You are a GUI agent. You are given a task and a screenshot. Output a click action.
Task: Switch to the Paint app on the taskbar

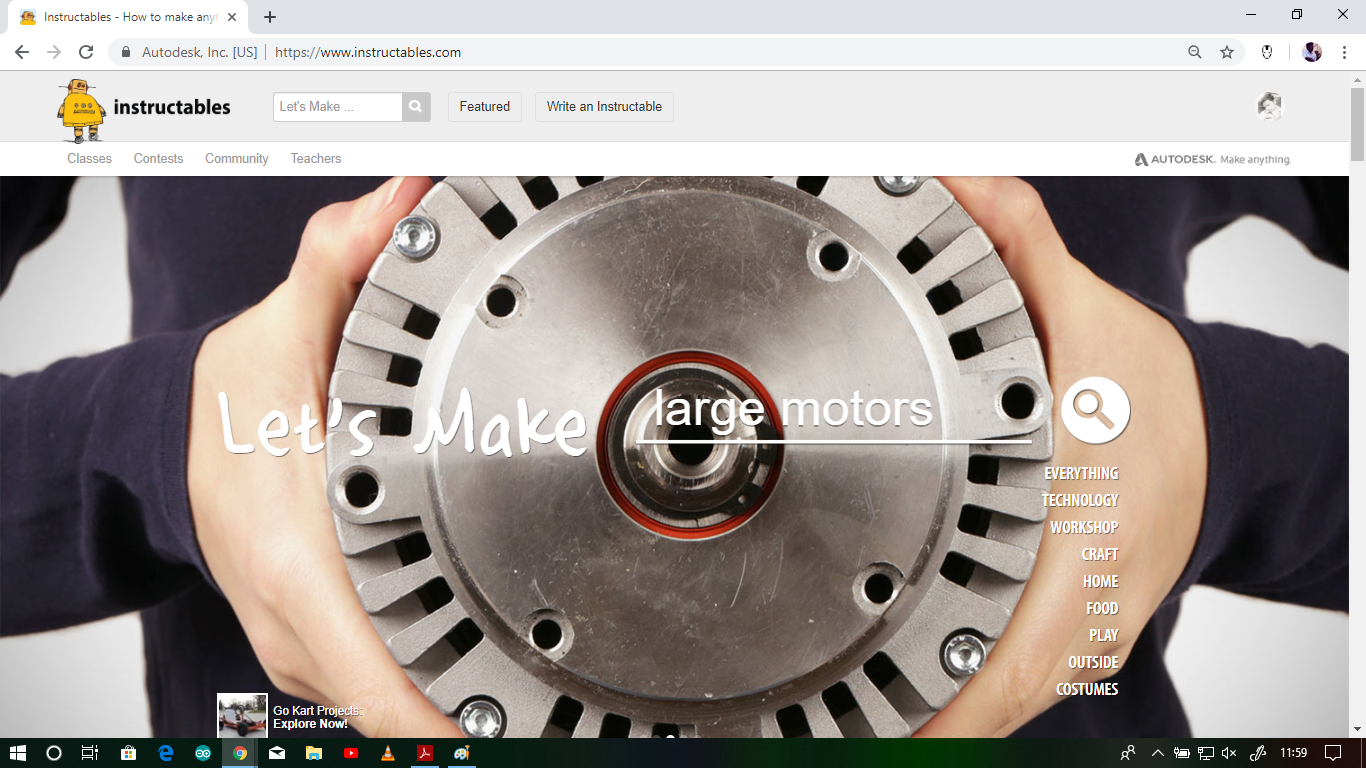pyautogui.click(x=462, y=753)
